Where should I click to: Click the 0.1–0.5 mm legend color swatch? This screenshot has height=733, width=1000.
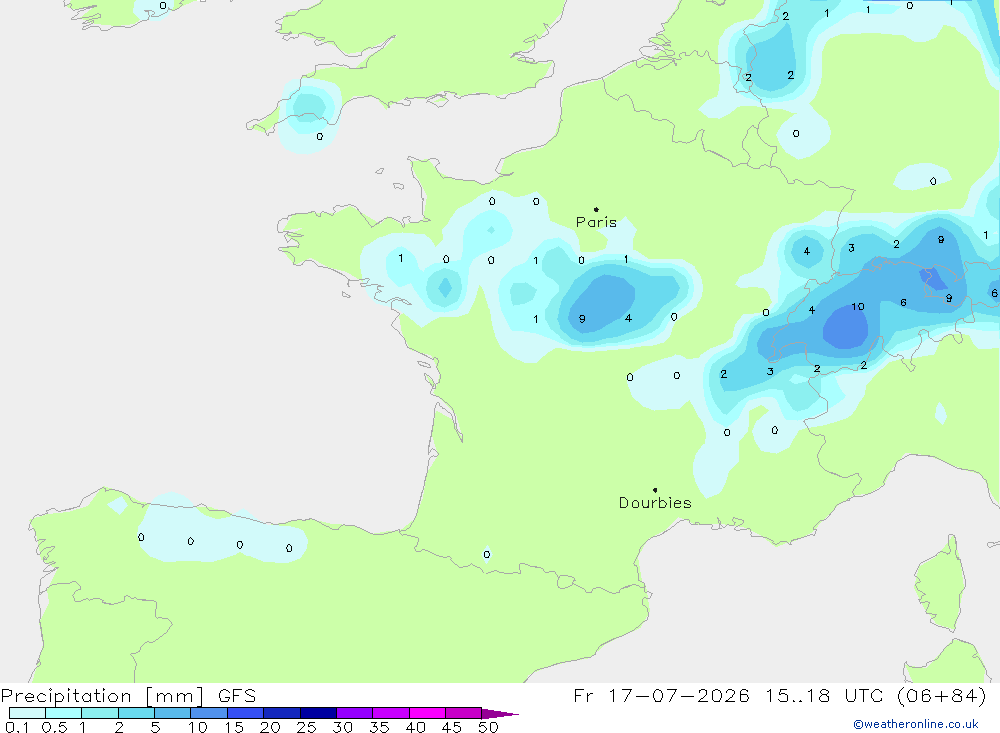[27, 713]
